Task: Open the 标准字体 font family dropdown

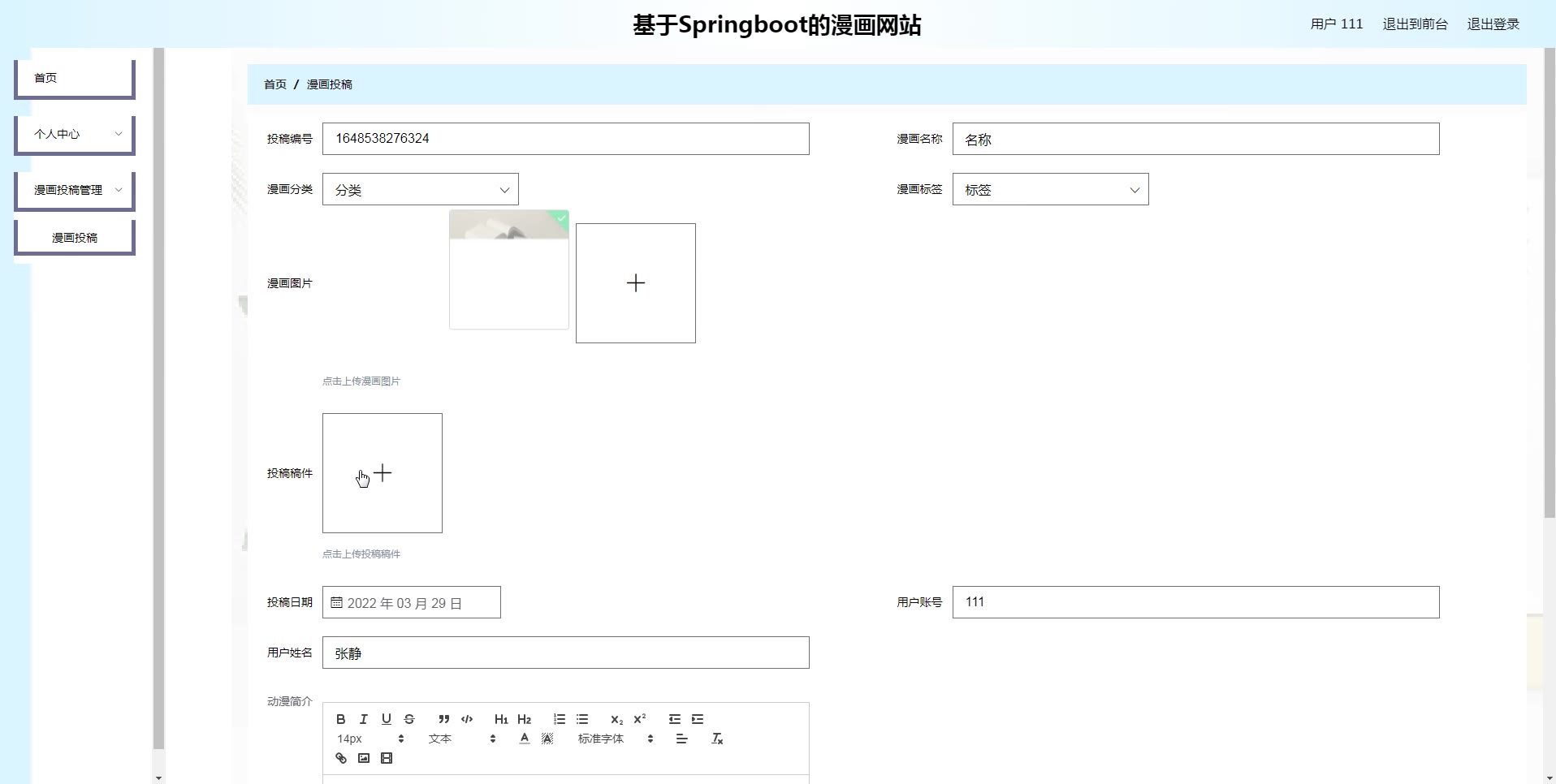Action: pos(616,739)
